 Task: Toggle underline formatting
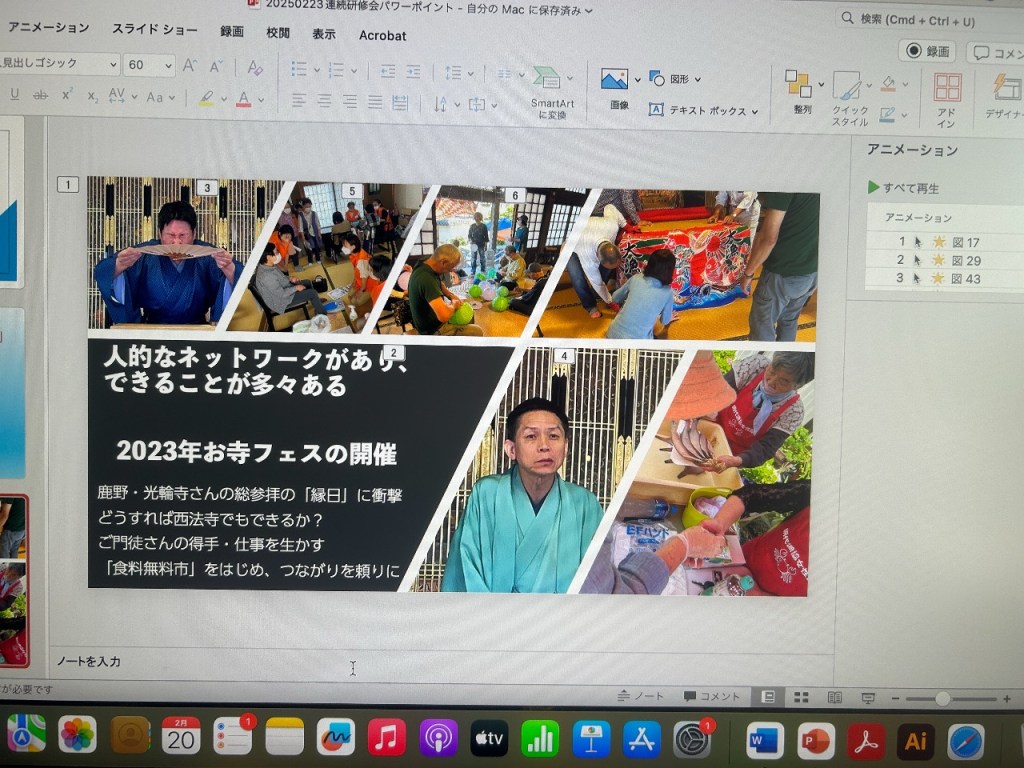click(x=14, y=95)
